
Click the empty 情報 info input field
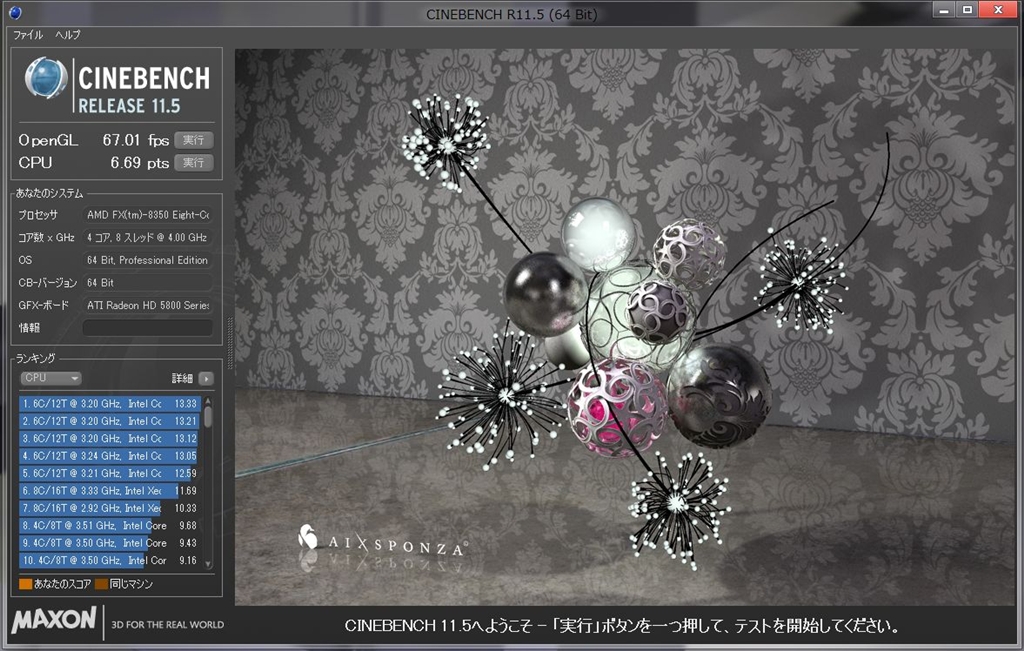(x=147, y=328)
